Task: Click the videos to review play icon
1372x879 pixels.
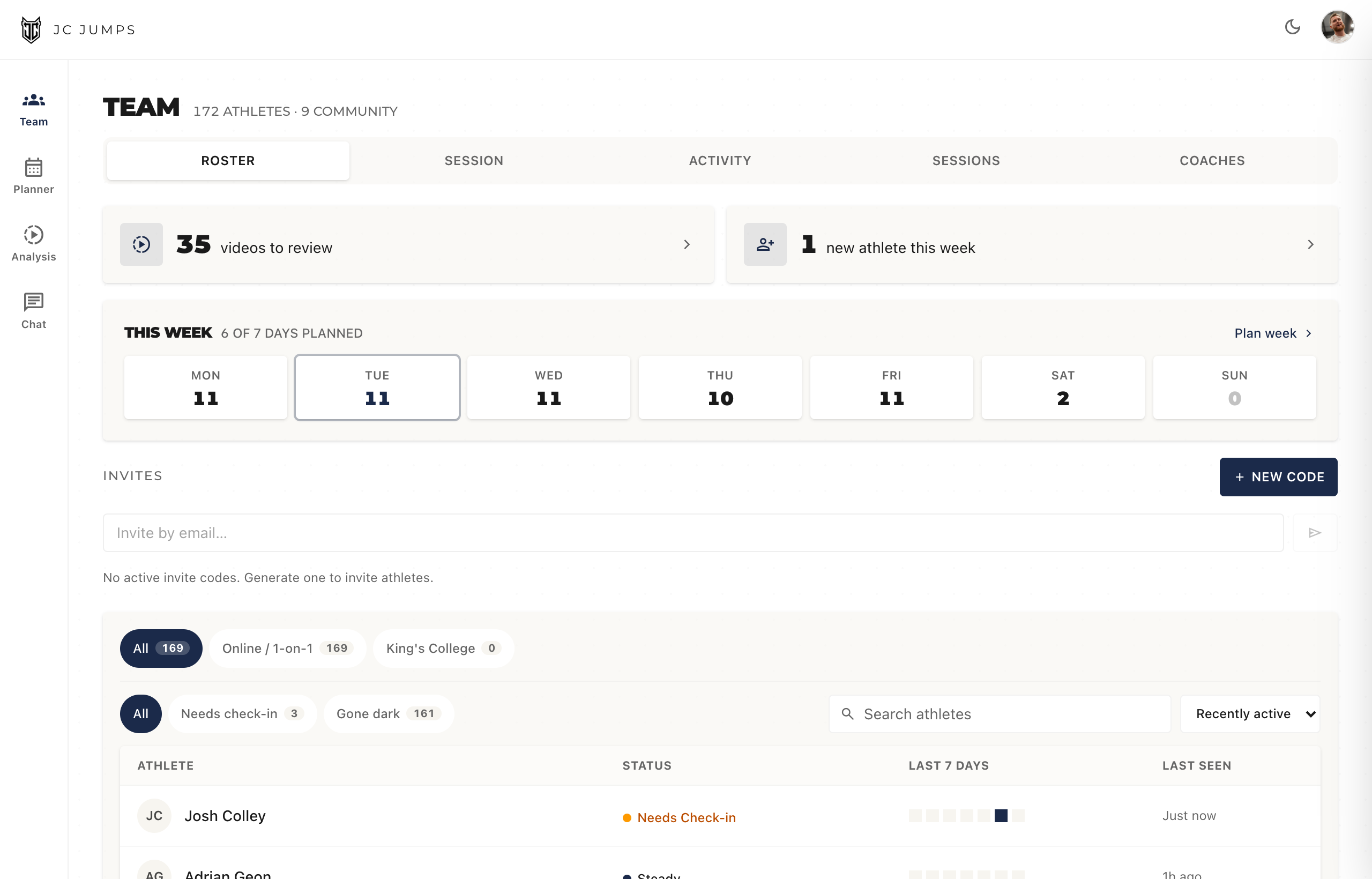Action: pos(141,244)
